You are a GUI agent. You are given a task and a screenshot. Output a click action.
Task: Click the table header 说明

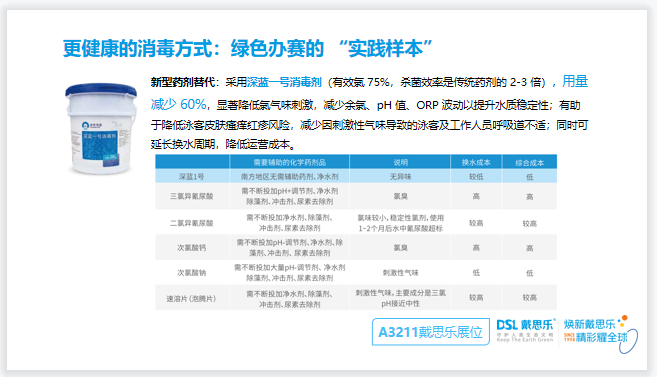coord(400,162)
